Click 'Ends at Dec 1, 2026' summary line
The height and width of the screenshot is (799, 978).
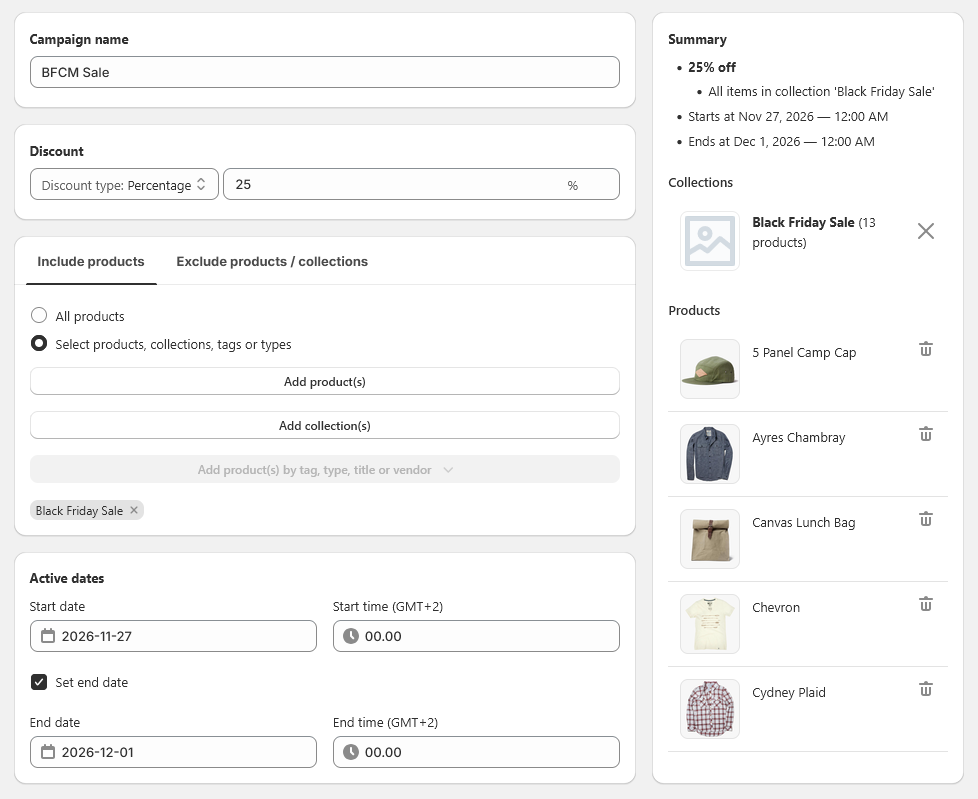tap(781, 142)
